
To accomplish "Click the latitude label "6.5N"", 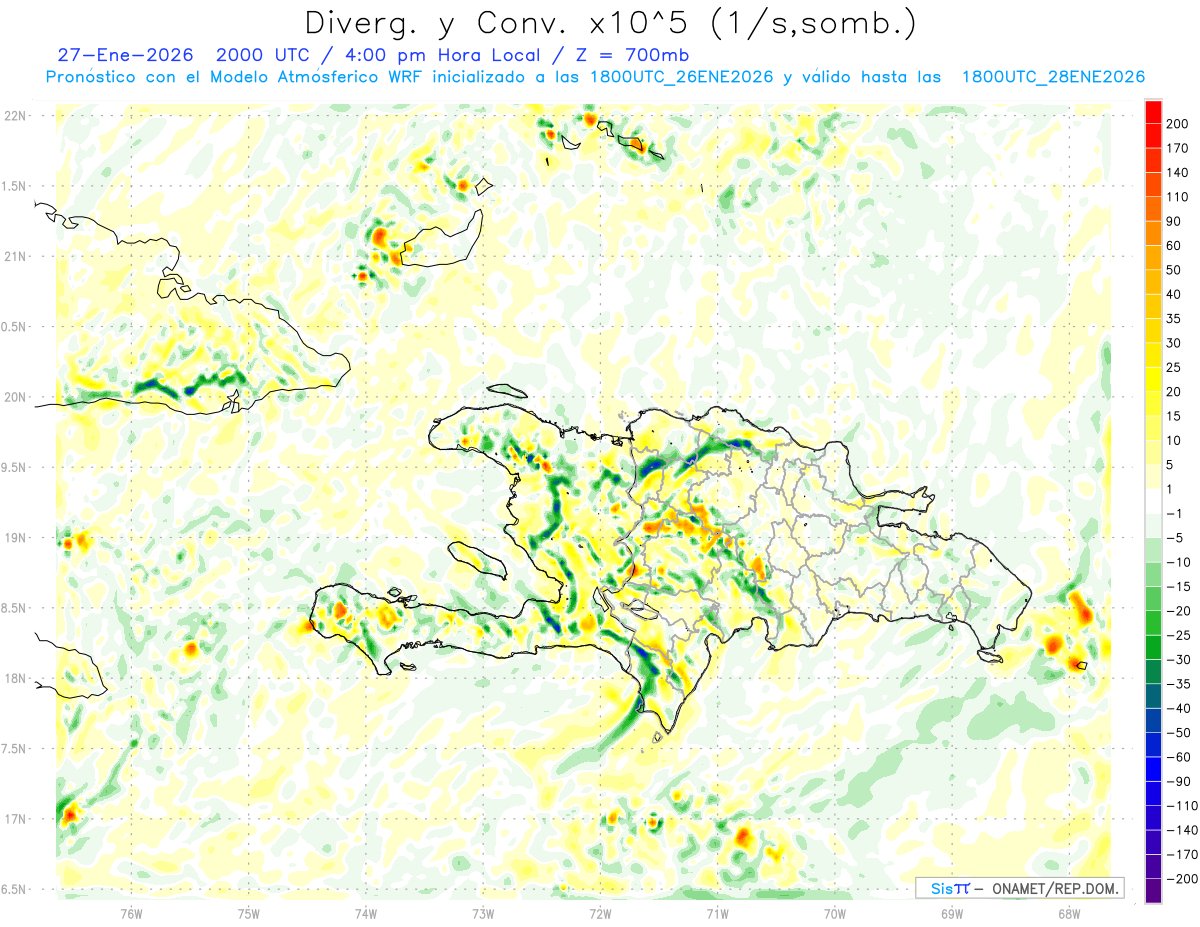I will click(x=15, y=889).
